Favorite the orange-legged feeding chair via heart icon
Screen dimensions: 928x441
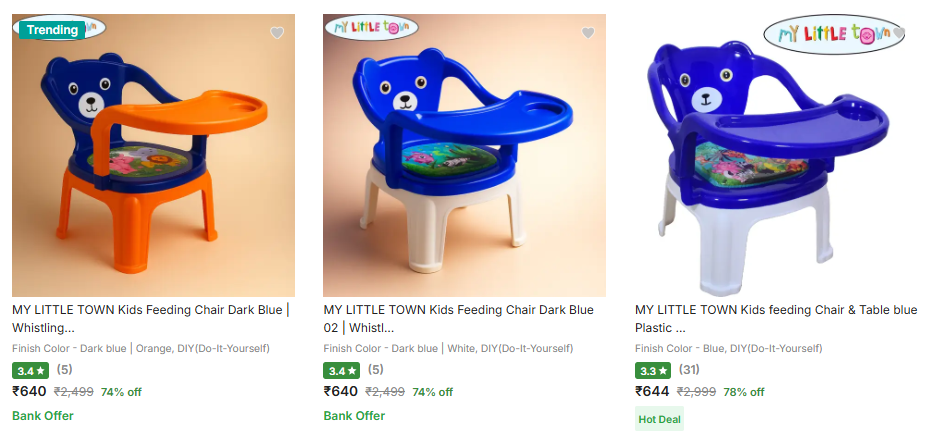point(277,33)
